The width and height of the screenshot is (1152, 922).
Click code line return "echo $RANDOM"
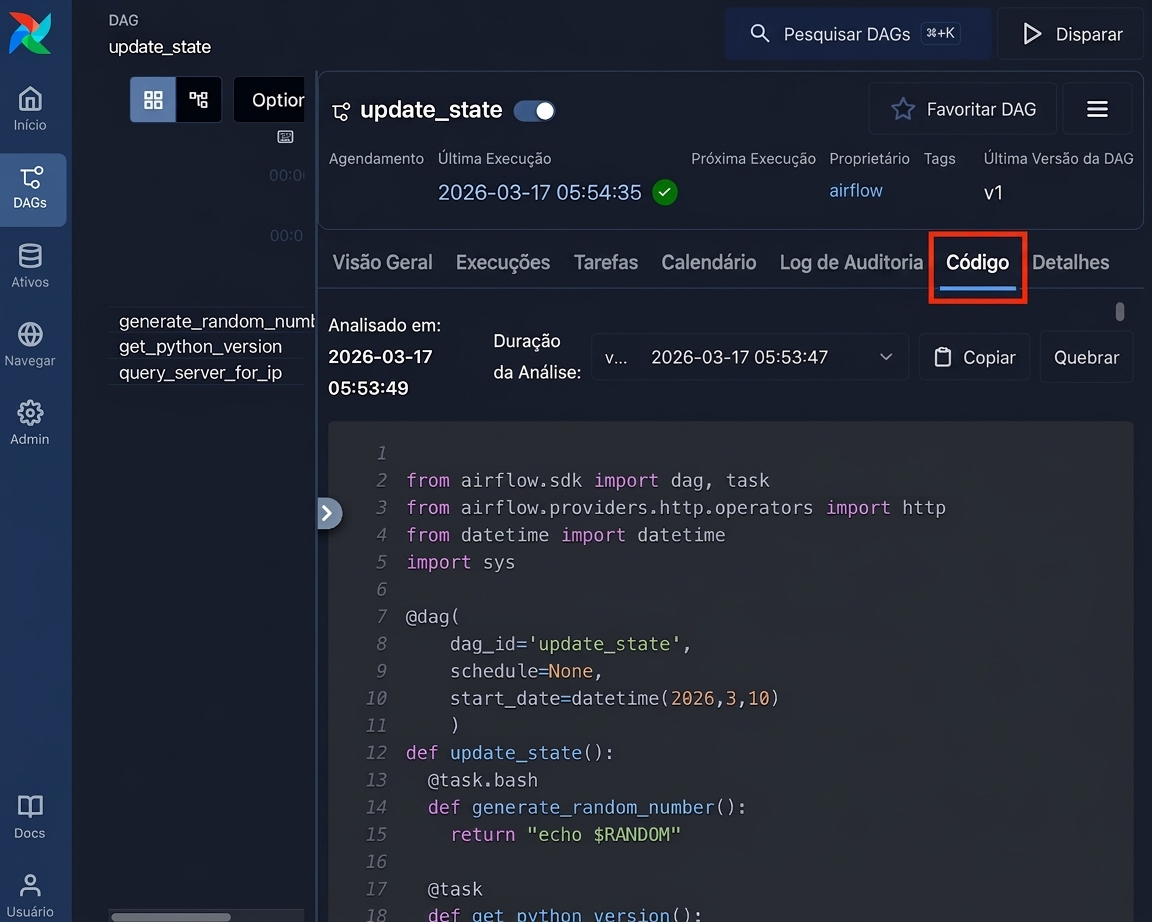tap(565, 835)
